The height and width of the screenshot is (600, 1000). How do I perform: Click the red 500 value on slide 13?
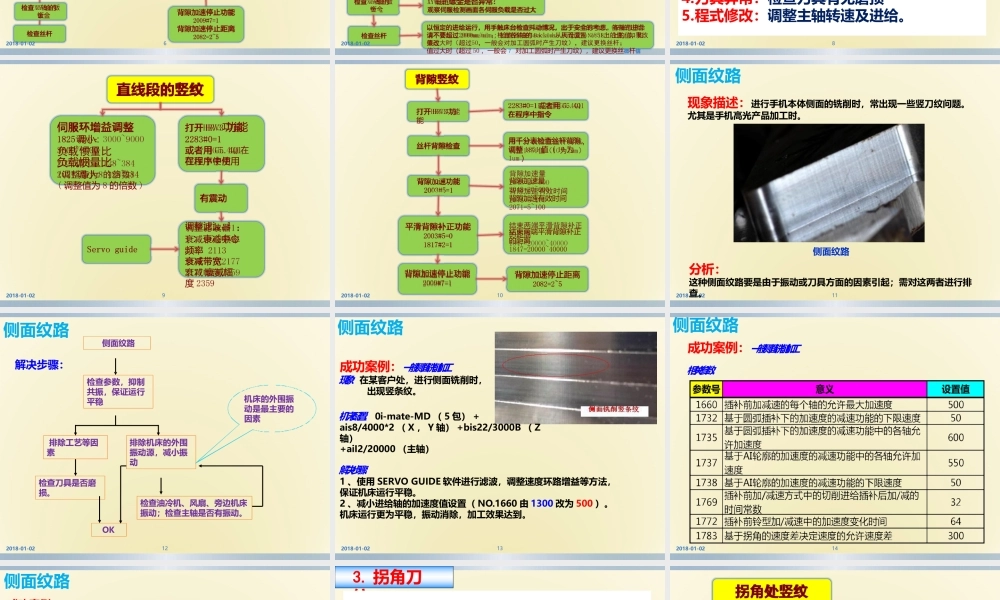(x=584, y=504)
